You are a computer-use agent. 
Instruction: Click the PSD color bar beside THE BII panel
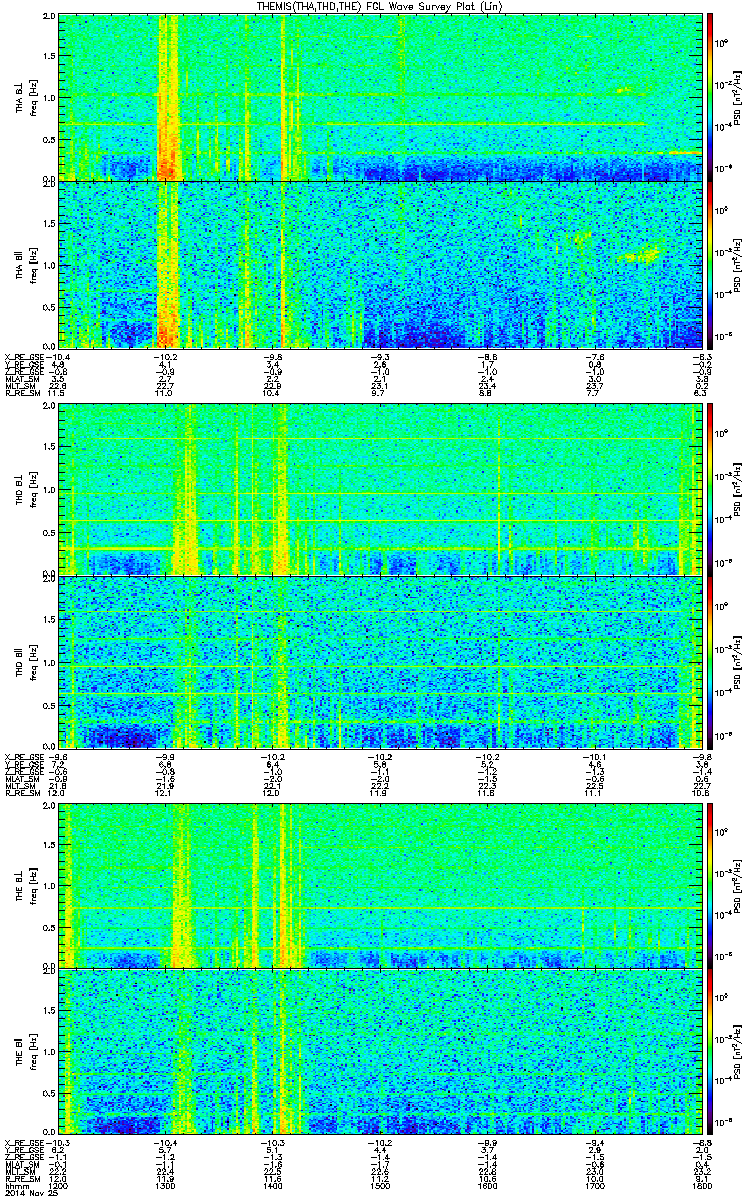[x=710, y=1051]
